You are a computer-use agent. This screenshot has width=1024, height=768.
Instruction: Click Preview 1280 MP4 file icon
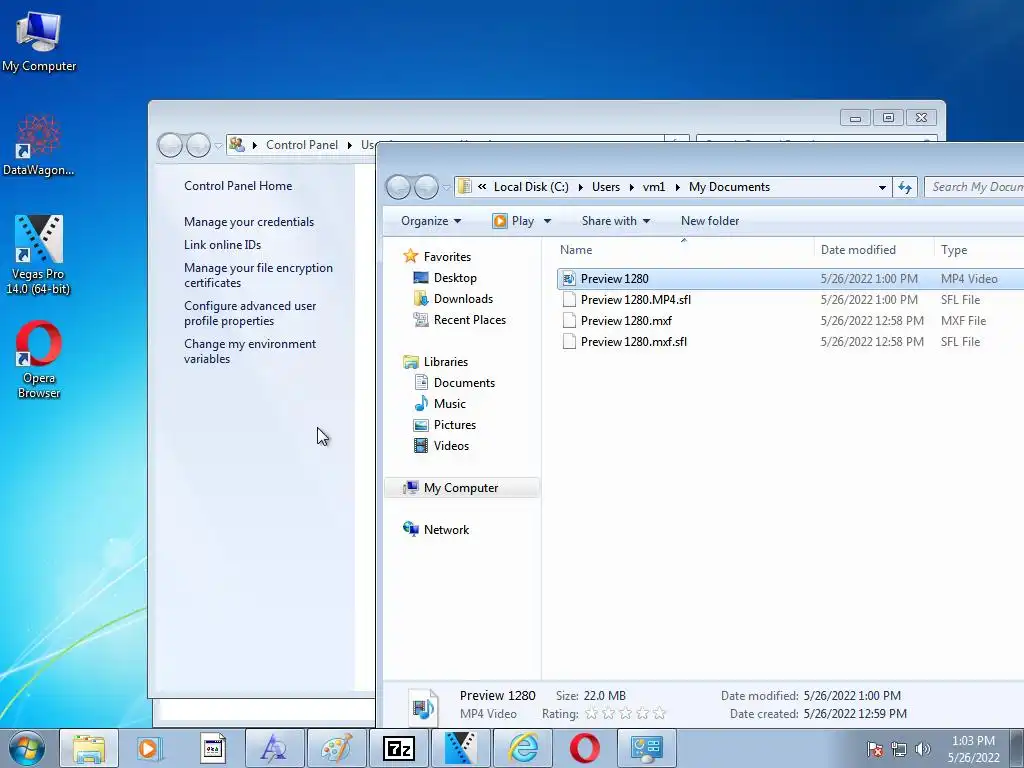(569, 279)
